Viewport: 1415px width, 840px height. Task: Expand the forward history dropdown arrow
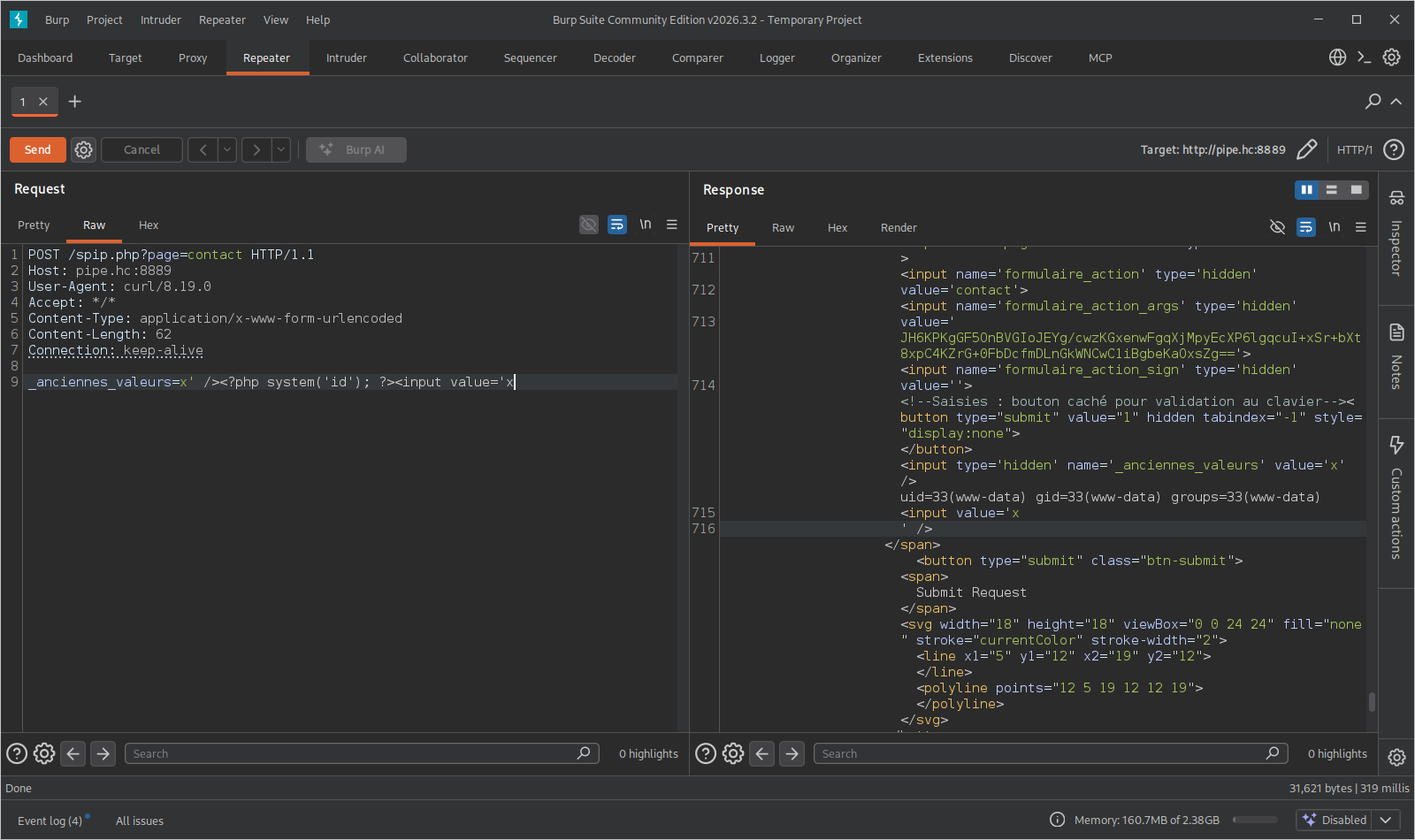(281, 150)
